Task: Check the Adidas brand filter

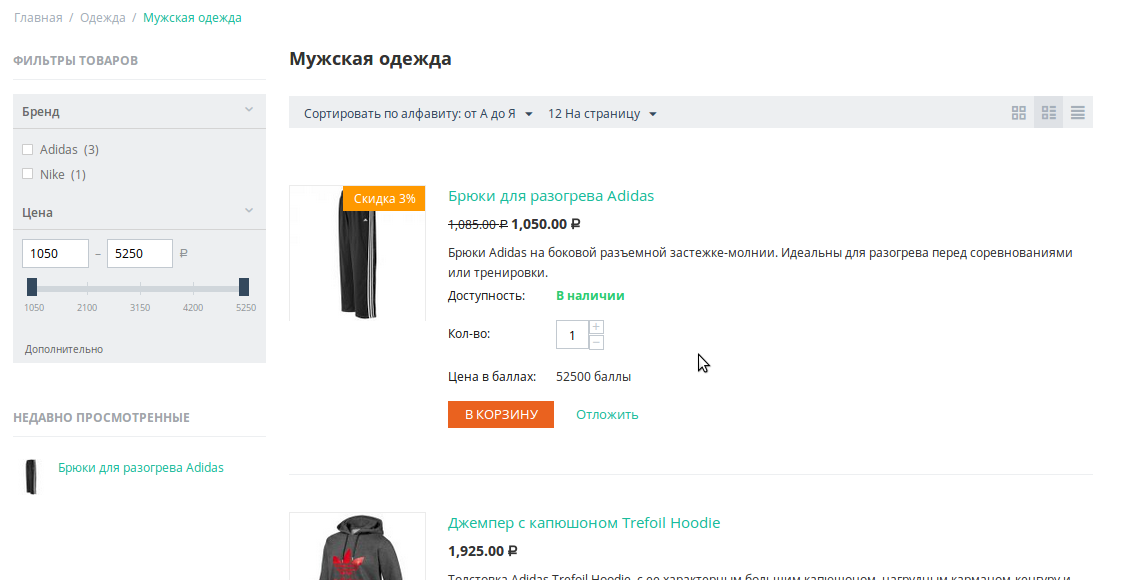Action: pos(28,150)
